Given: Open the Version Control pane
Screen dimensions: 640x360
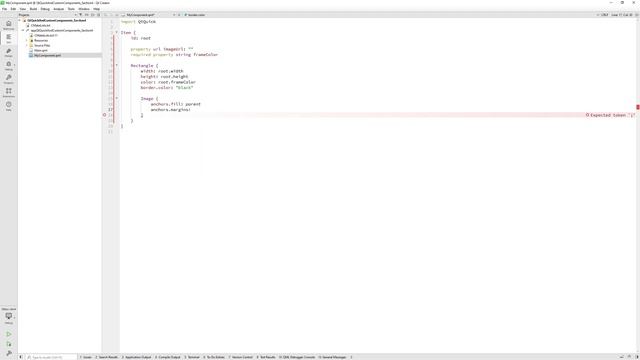Looking at the screenshot, I should coord(240,357).
